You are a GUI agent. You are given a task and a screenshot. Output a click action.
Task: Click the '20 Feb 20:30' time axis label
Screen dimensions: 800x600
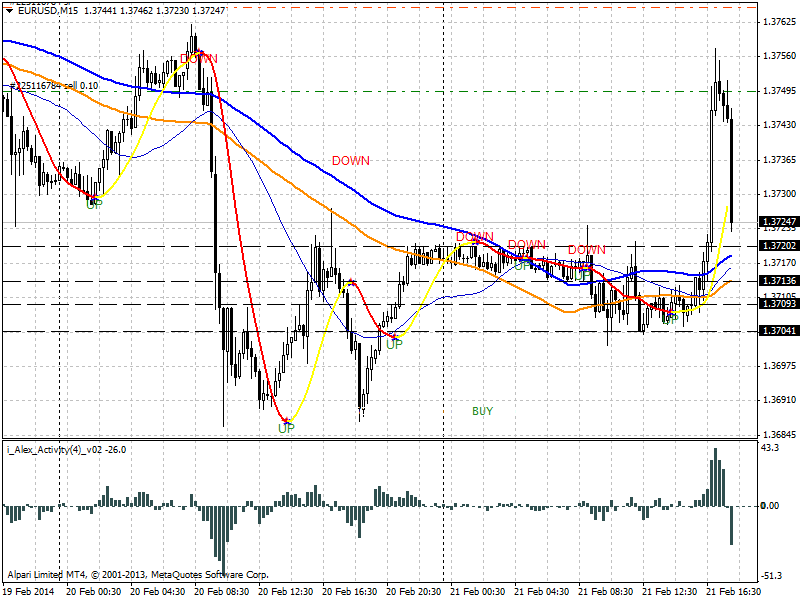coord(414,592)
